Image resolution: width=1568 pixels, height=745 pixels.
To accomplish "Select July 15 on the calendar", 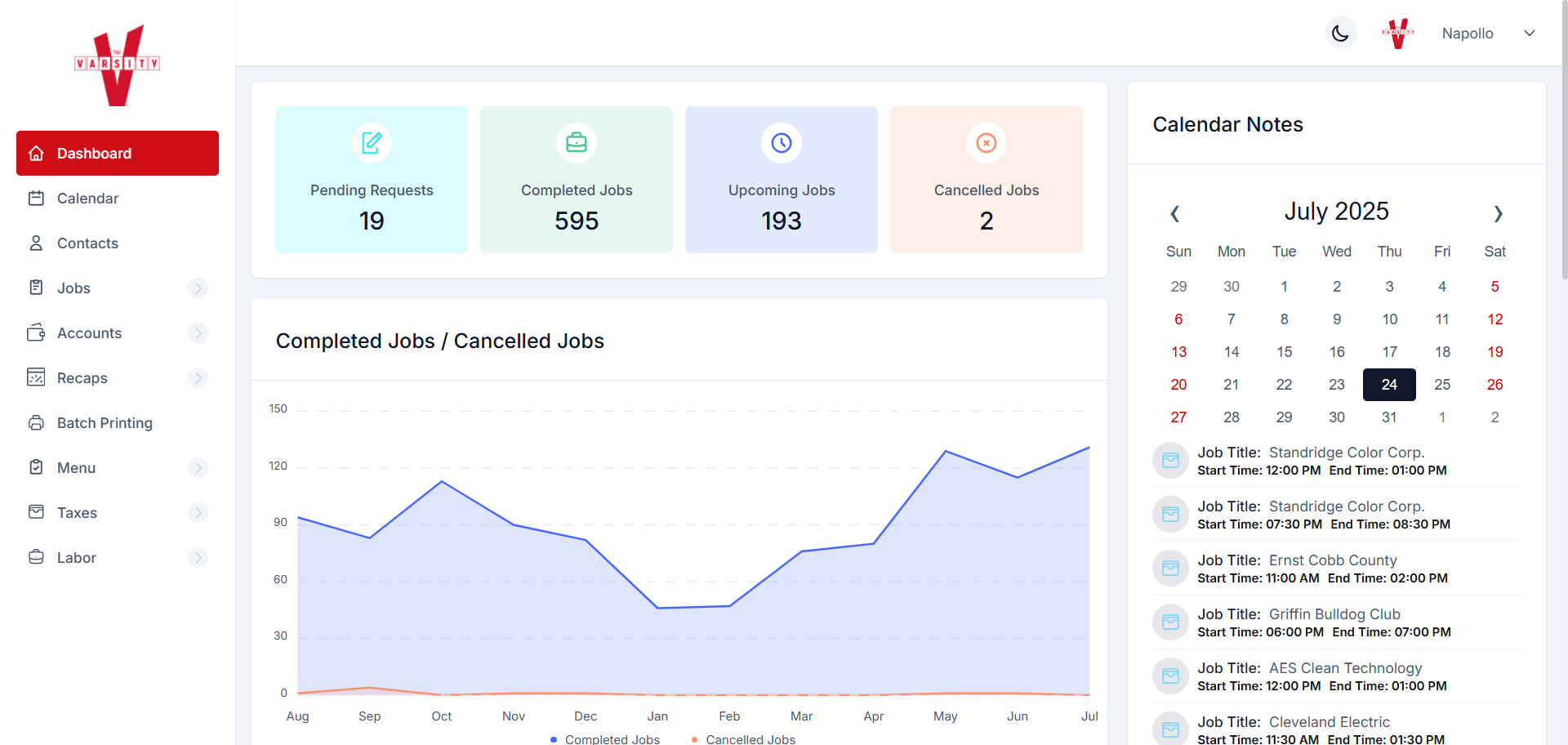I will [x=1284, y=352].
